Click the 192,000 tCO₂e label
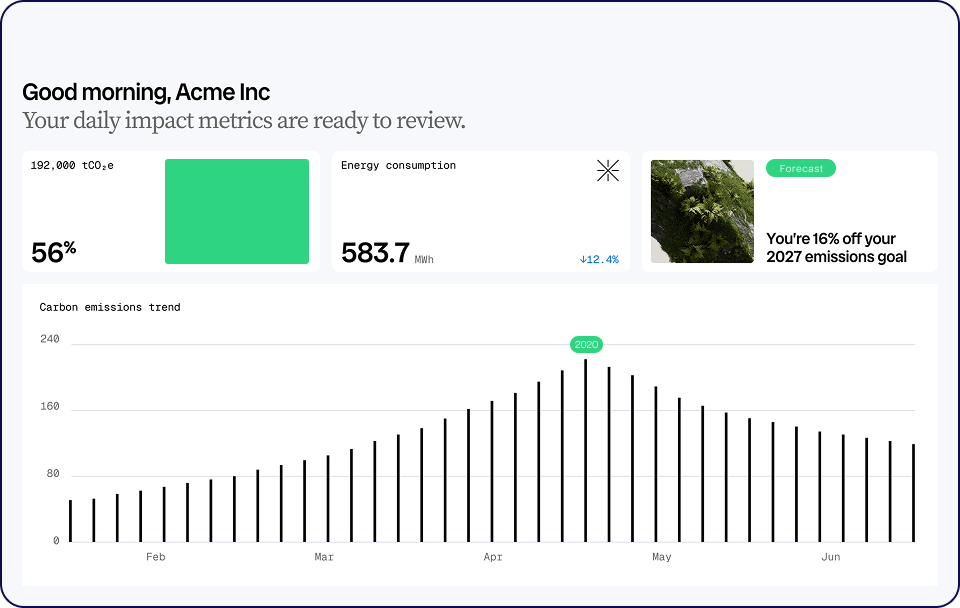 [x=72, y=166]
